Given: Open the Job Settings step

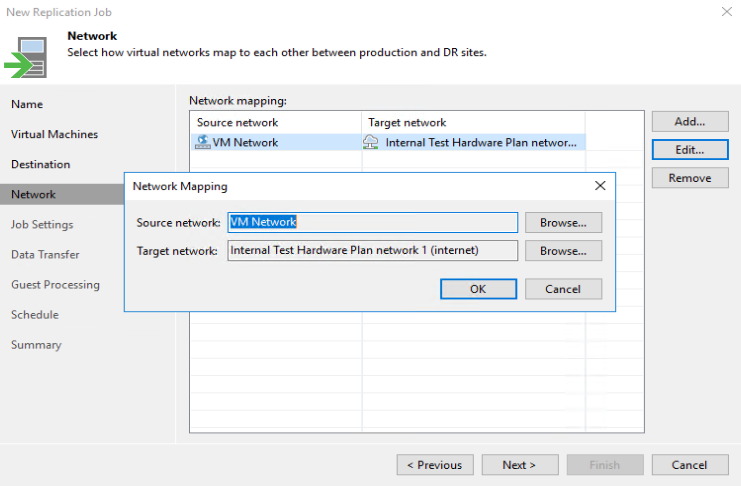Looking at the screenshot, I should click(x=42, y=225).
